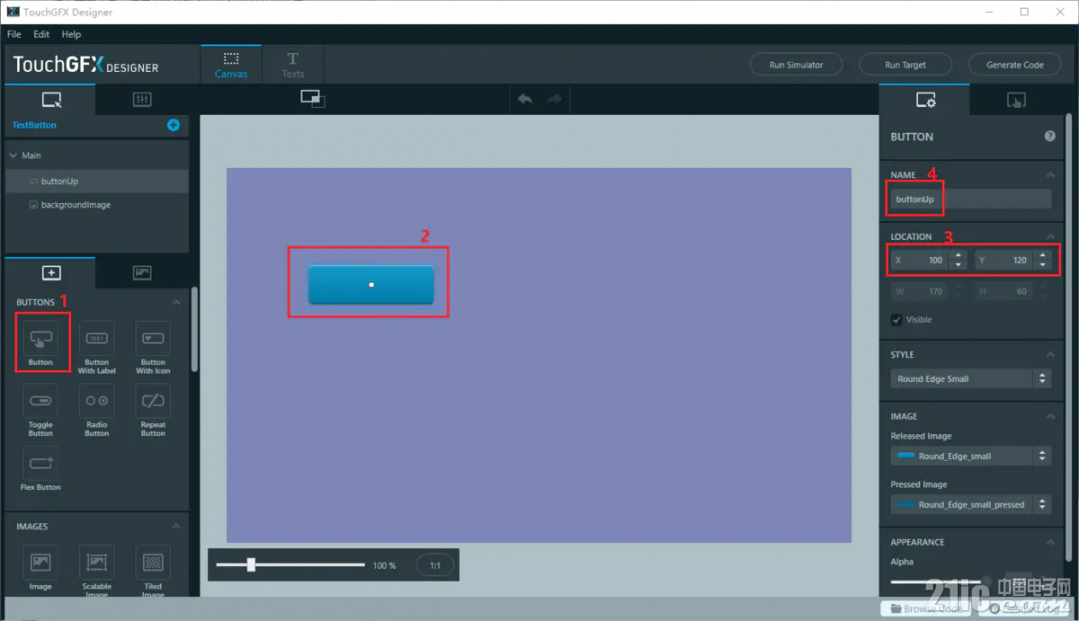The image size is (1079, 621).
Task: Decrease the X location value
Action: coord(958,265)
